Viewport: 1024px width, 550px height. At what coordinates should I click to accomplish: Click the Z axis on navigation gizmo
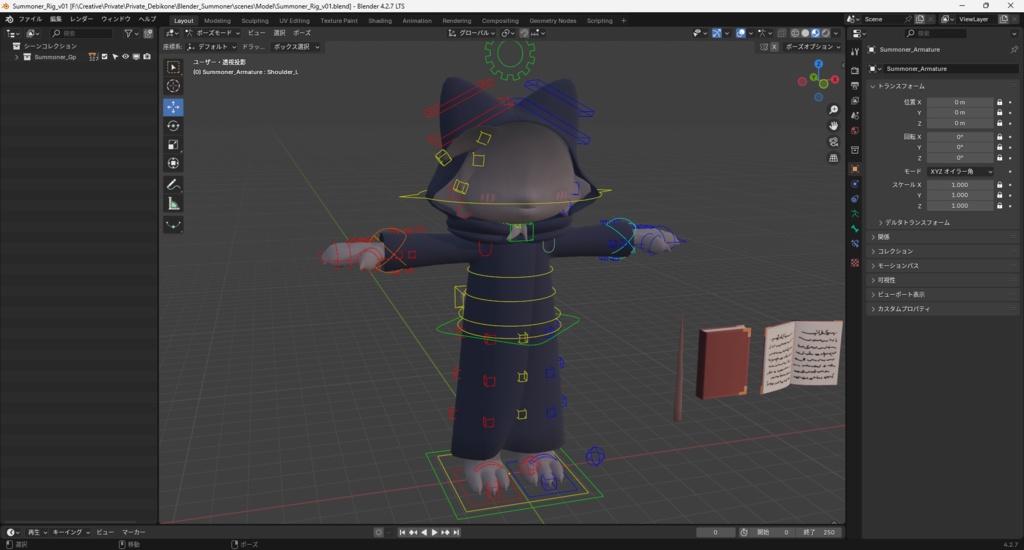[818, 64]
